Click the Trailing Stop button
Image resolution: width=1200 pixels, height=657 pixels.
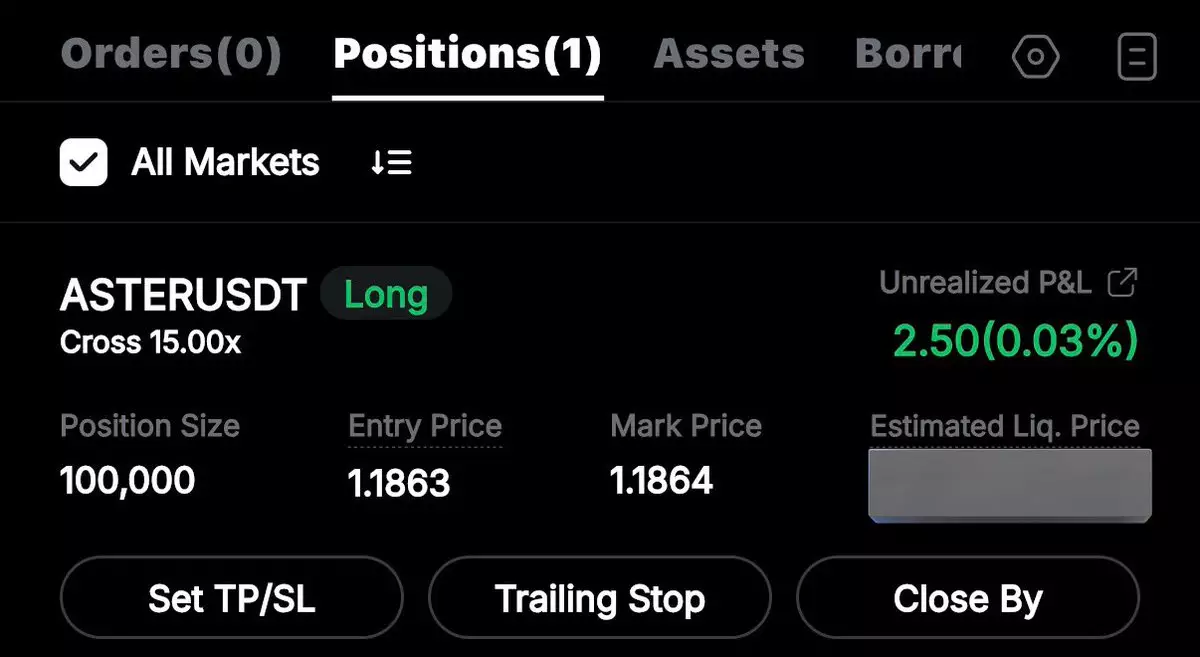click(600, 599)
